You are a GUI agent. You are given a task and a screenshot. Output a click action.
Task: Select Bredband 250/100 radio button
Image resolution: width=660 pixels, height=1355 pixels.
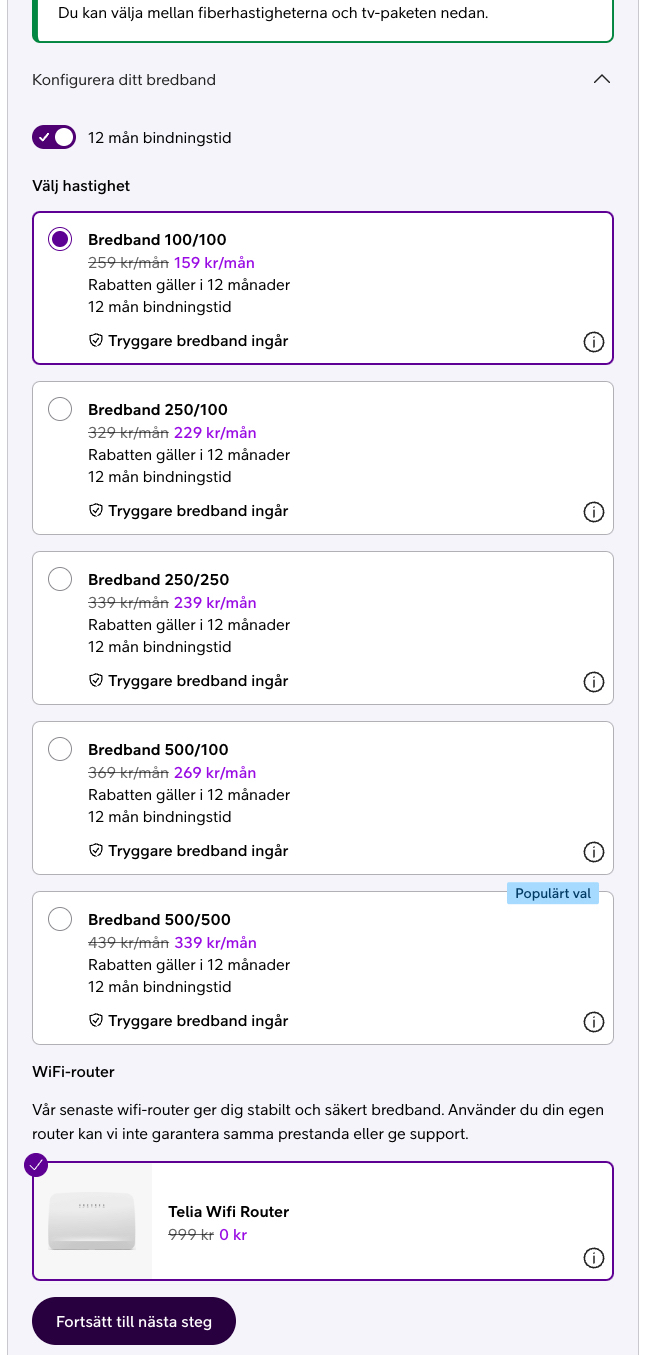(x=60, y=409)
